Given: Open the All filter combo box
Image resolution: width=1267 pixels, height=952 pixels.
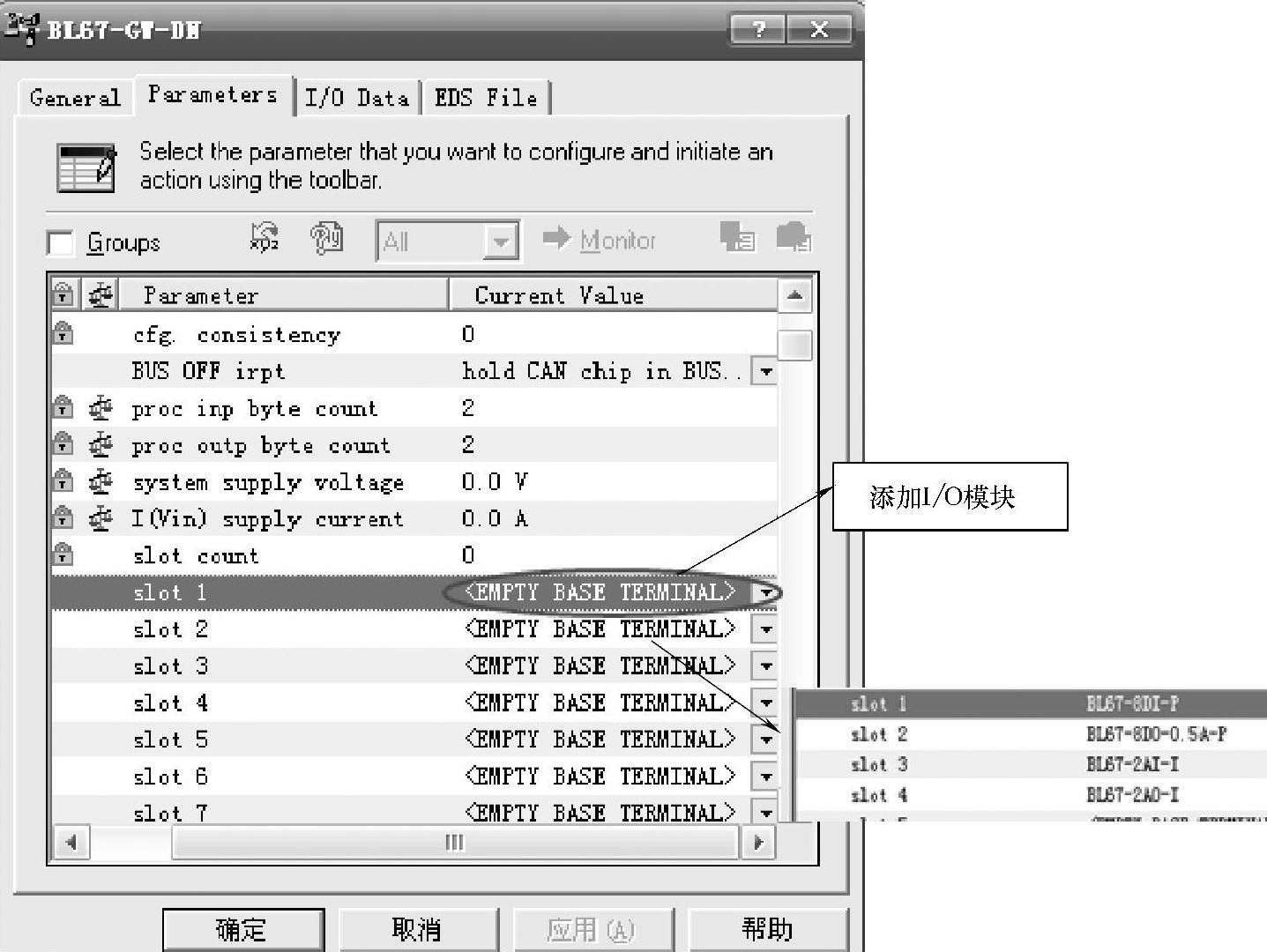Looking at the screenshot, I should [x=448, y=241].
